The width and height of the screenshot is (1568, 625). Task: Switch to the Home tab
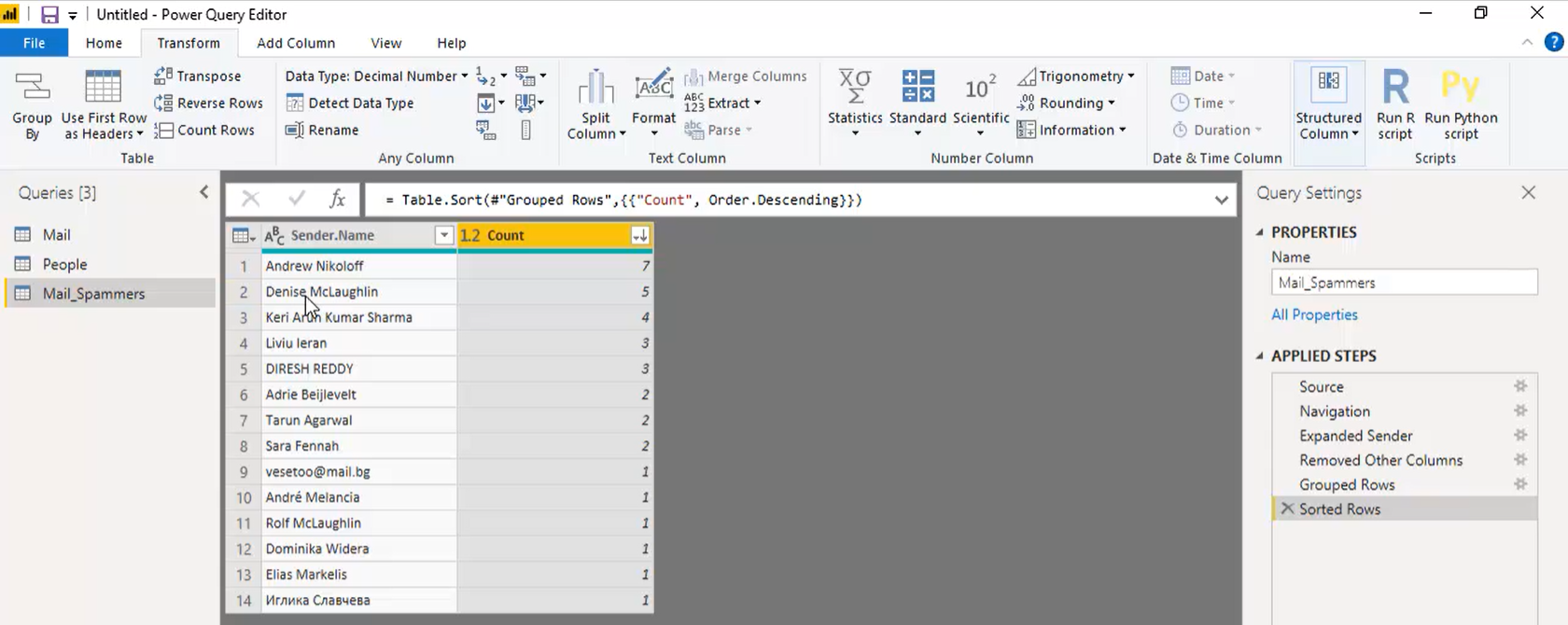pos(104,43)
